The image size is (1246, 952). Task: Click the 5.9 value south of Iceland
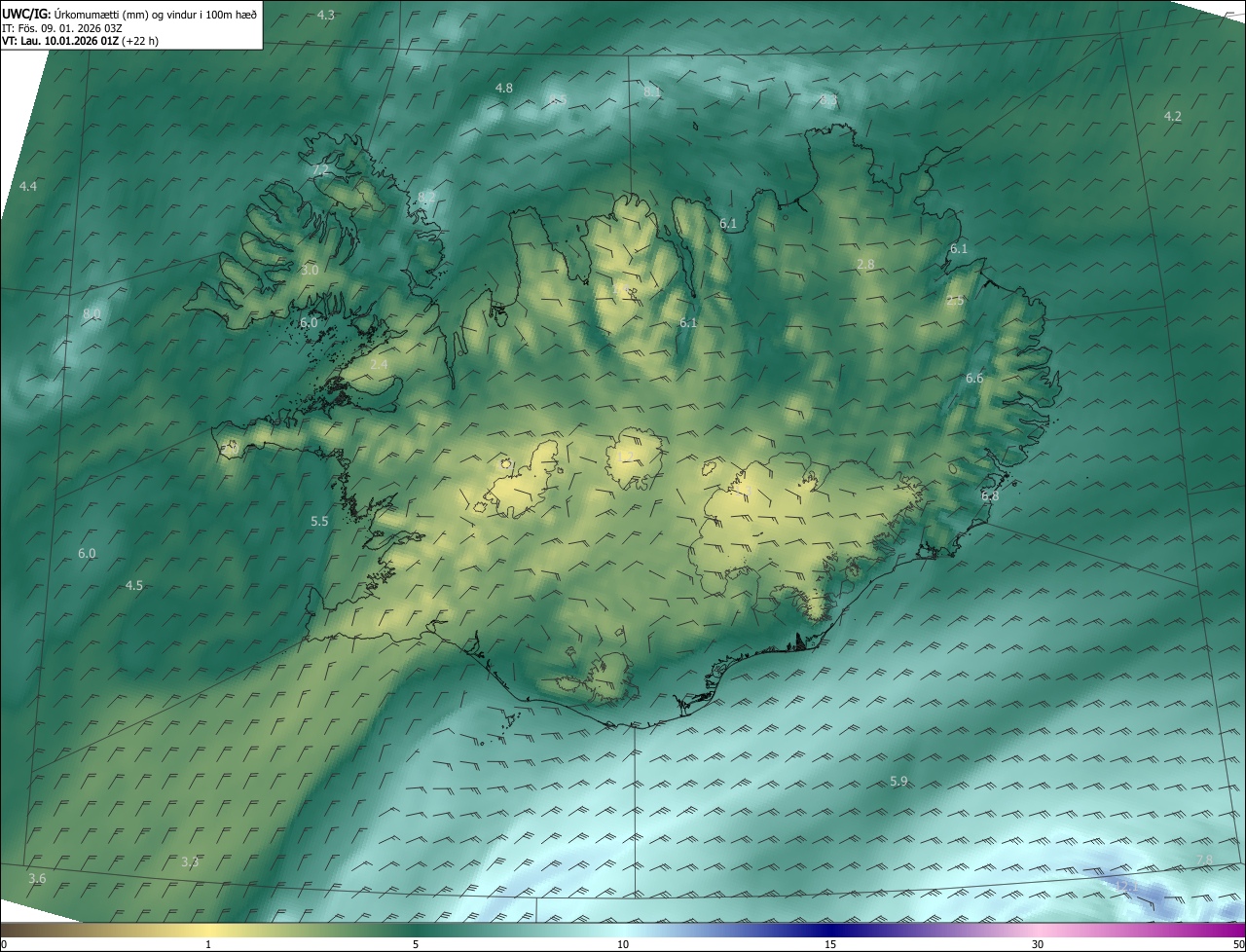(x=899, y=782)
